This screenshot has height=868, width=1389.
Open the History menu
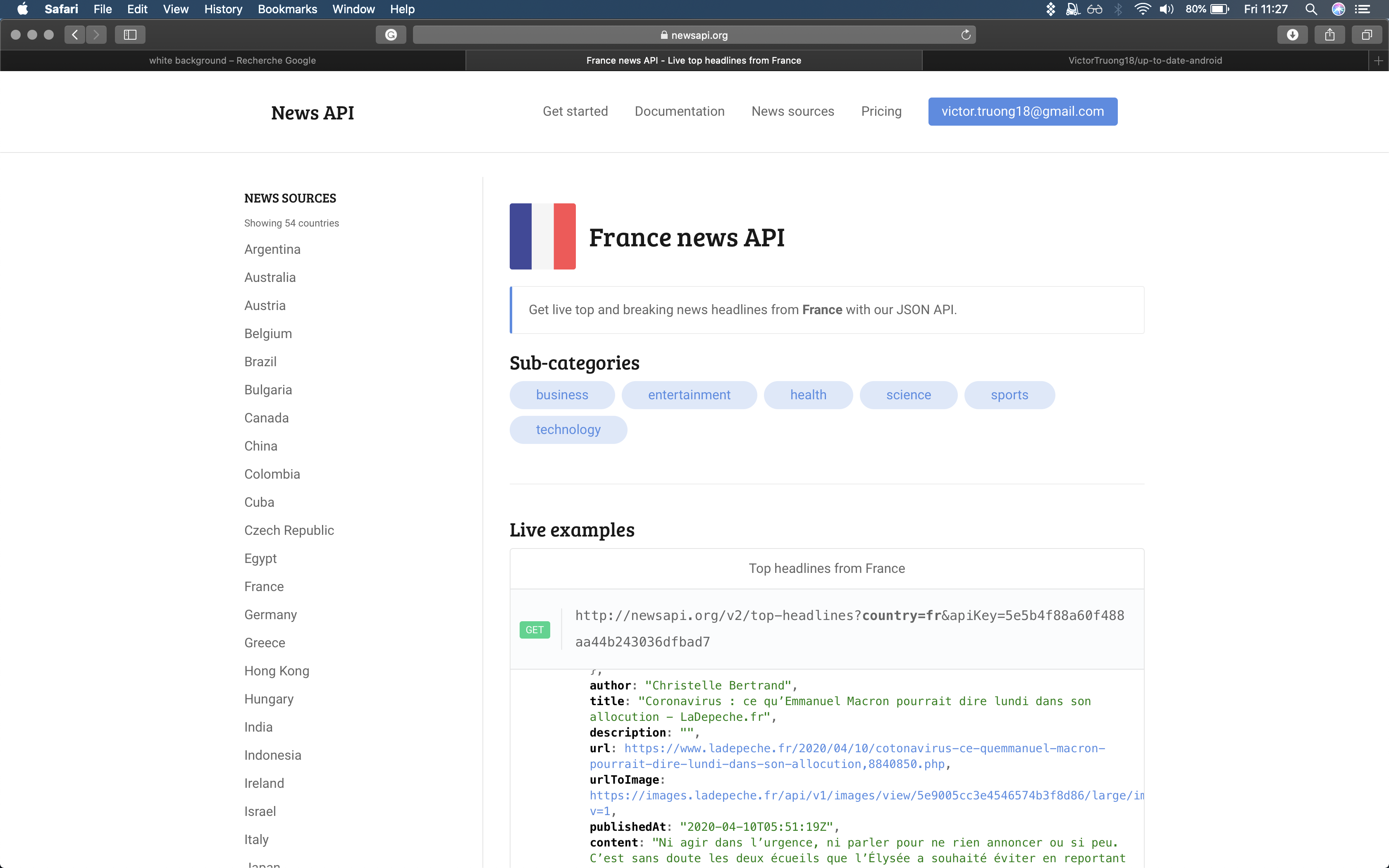click(223, 9)
